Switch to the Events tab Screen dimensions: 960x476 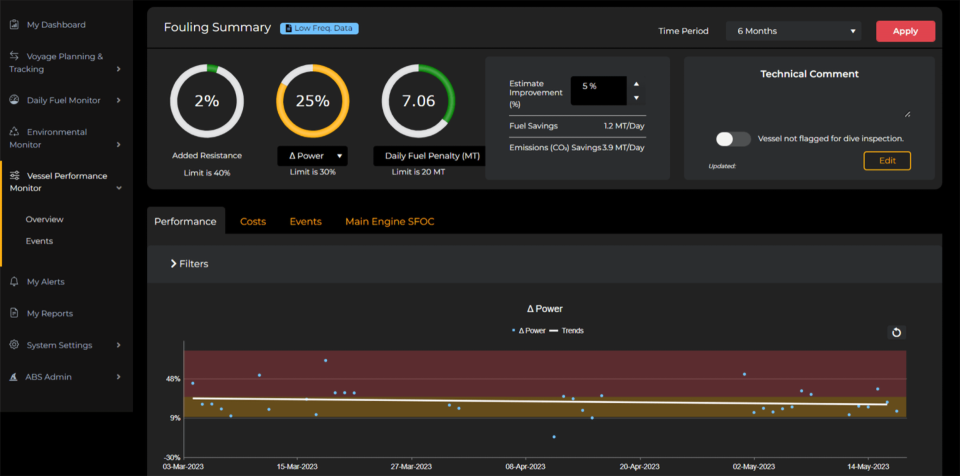[306, 221]
